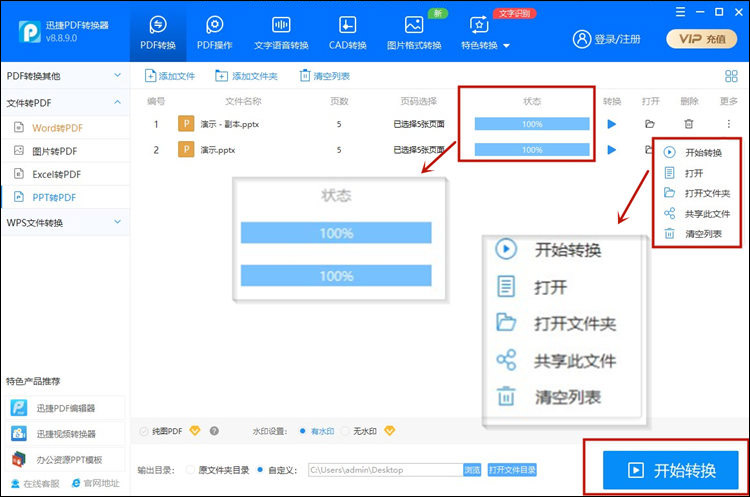This screenshot has height=497, width=750.
Task: Open the 文字语音转换 tab
Action: point(281,33)
